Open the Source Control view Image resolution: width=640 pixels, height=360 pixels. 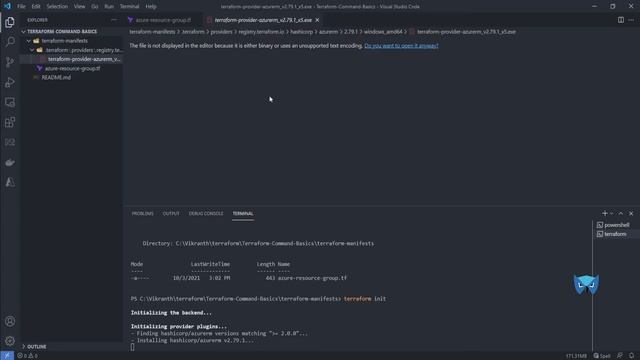10,62
